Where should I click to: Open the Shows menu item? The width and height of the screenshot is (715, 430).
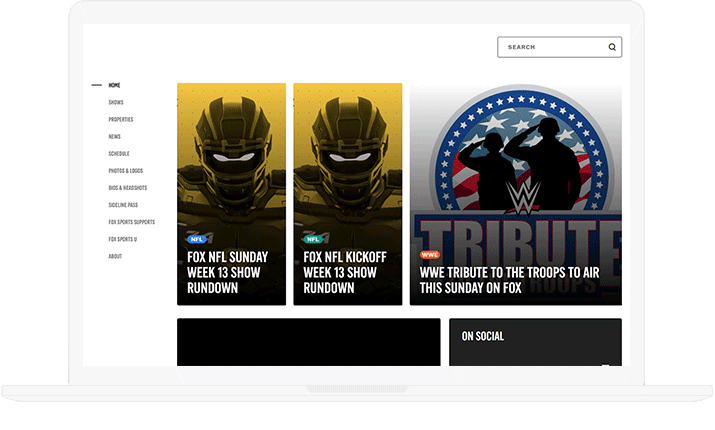point(116,102)
